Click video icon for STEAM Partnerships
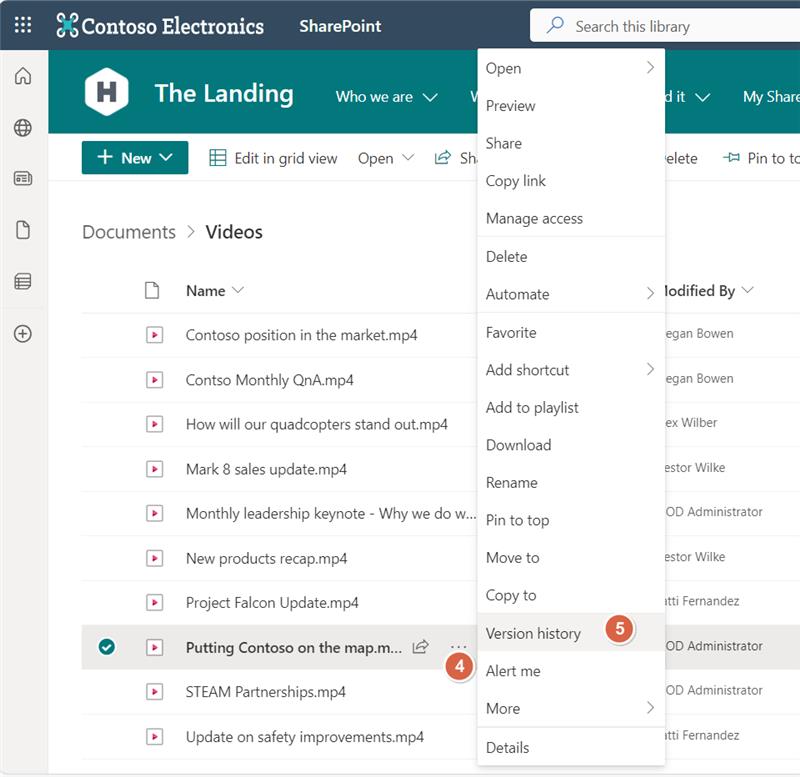 [x=154, y=692]
